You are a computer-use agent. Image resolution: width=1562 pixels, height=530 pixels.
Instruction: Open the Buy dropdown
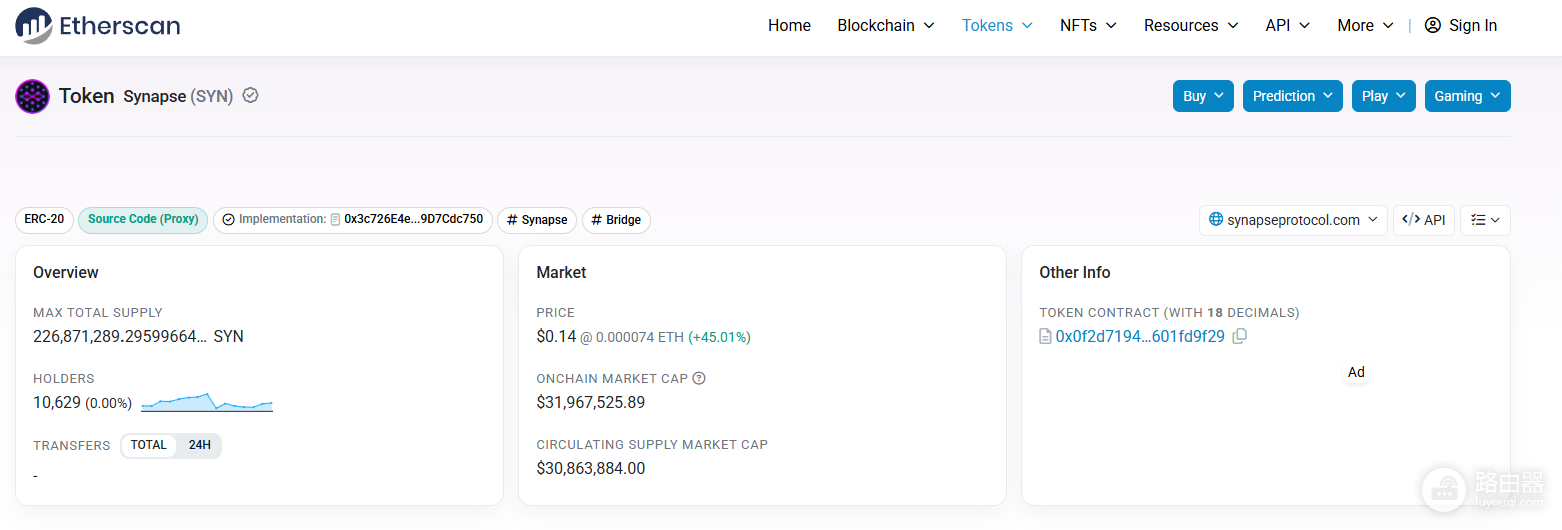click(1203, 96)
